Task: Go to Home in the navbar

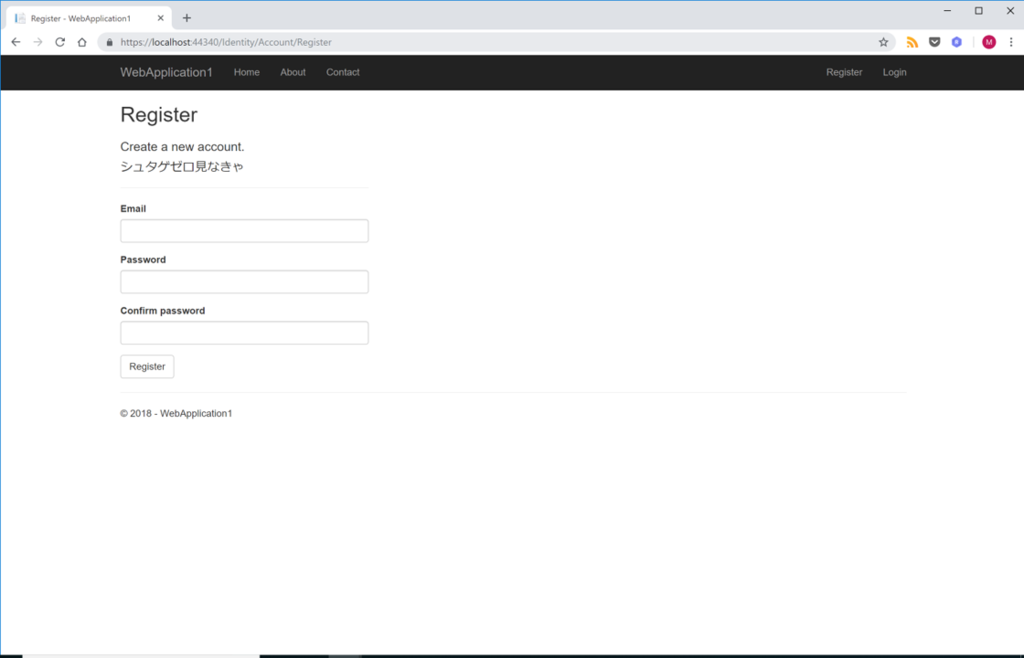Action: click(x=247, y=72)
